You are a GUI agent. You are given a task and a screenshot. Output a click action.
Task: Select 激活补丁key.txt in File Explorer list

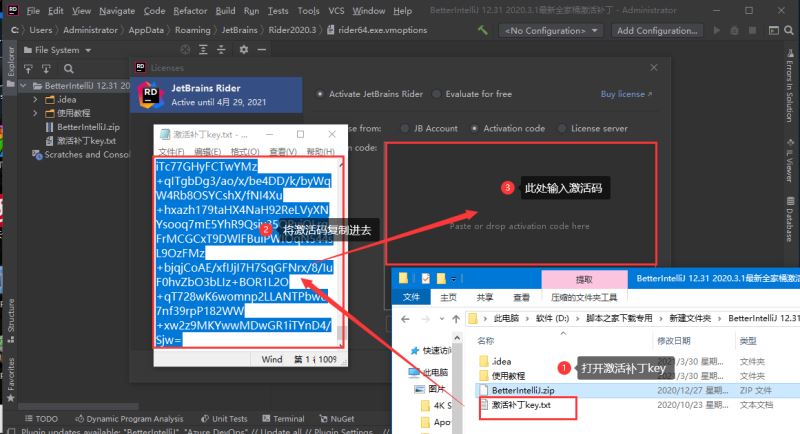pos(521,405)
